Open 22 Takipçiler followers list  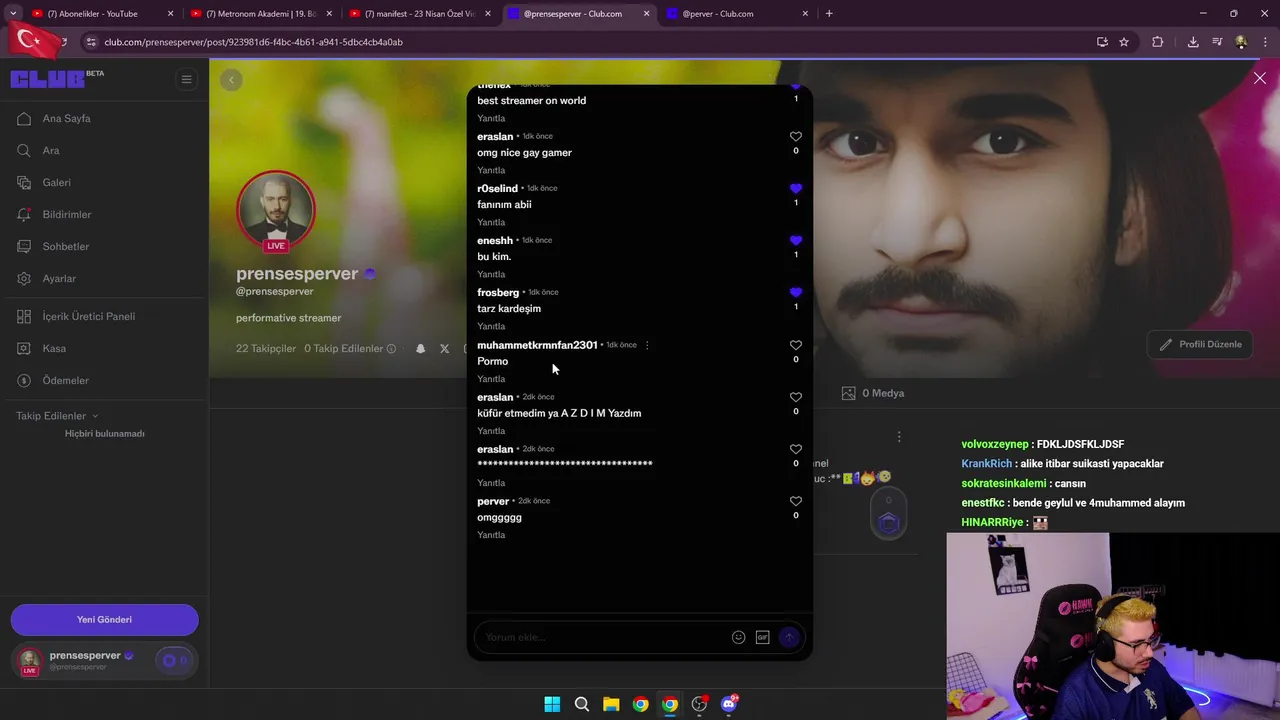[x=266, y=349]
